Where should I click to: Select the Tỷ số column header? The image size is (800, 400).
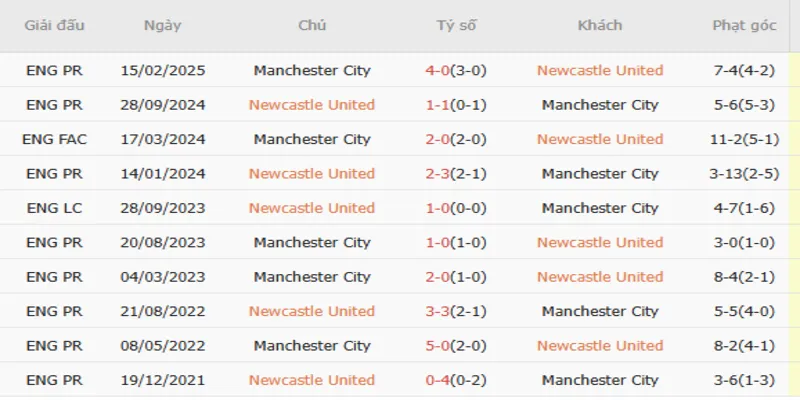click(x=456, y=26)
